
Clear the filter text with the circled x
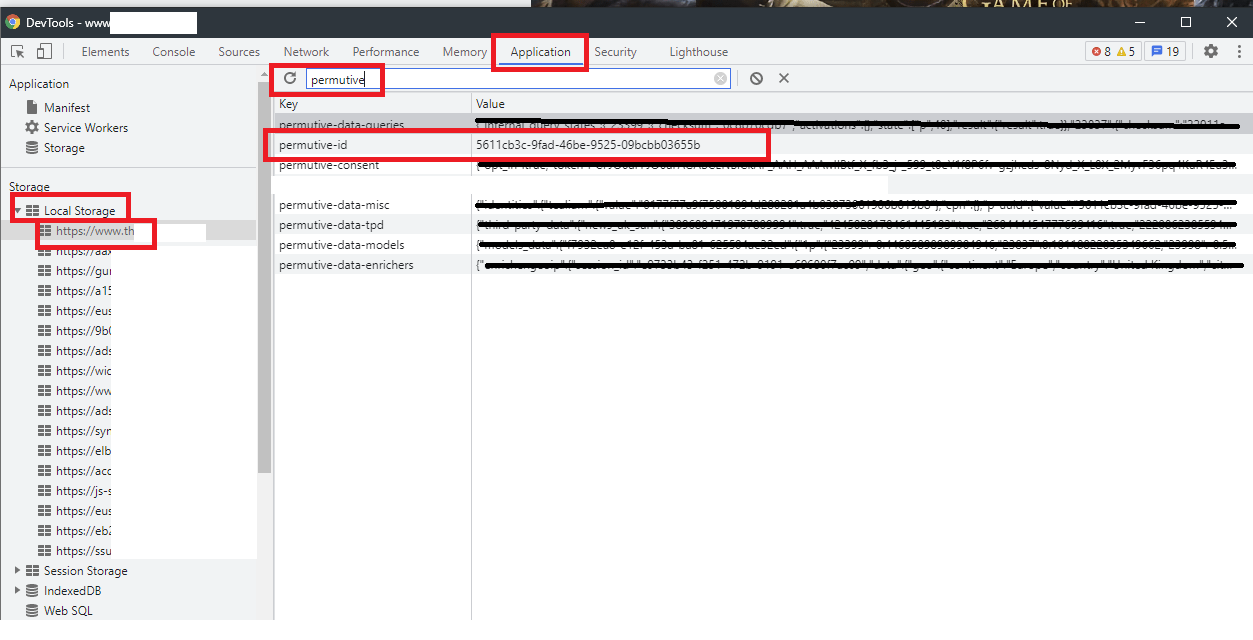720,79
